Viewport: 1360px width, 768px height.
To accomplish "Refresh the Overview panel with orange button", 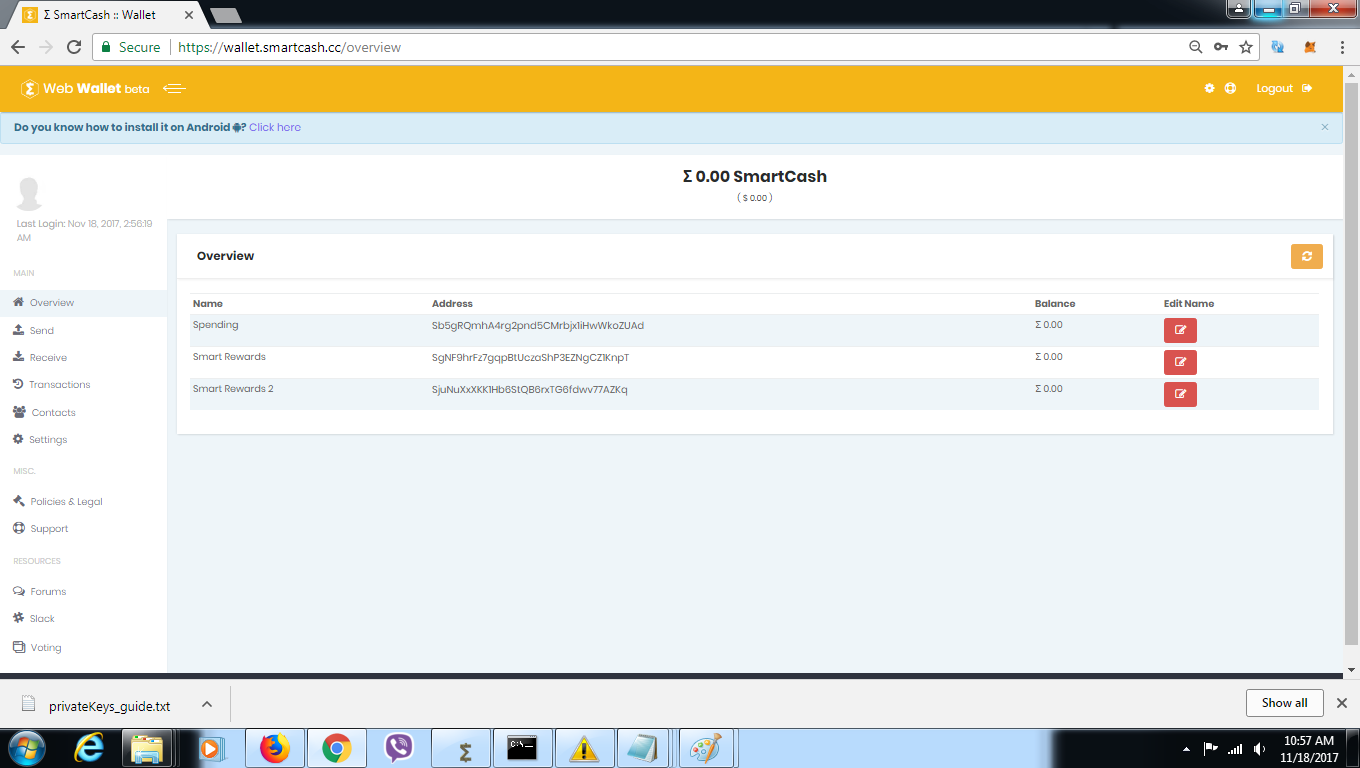I will coord(1307,256).
